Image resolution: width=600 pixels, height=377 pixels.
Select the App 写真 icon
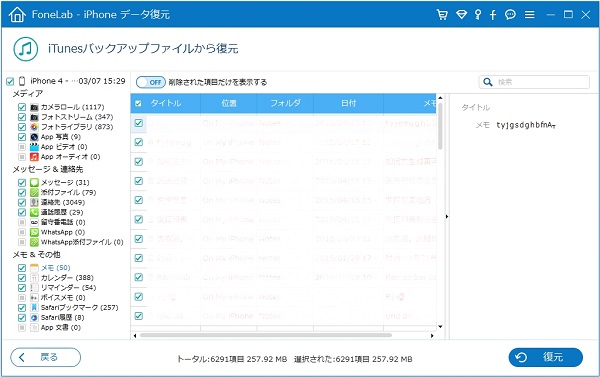(x=34, y=137)
